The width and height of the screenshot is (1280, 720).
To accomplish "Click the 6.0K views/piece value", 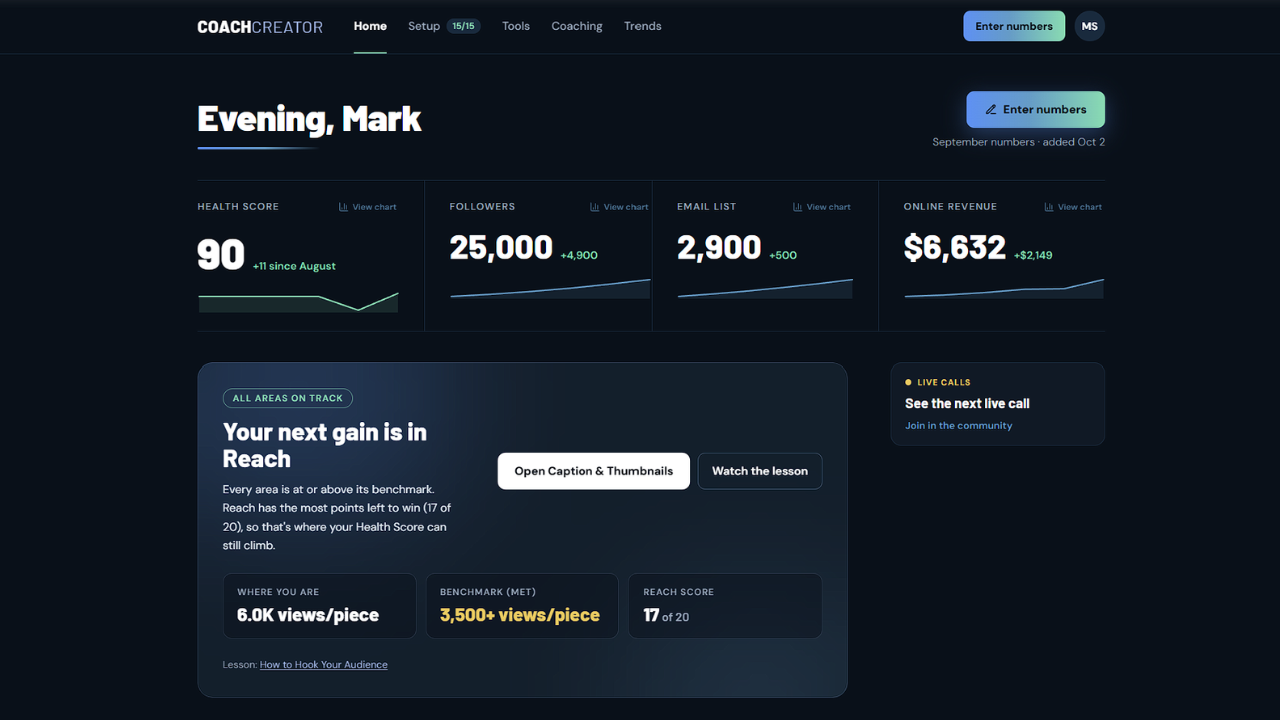I will coord(308,615).
